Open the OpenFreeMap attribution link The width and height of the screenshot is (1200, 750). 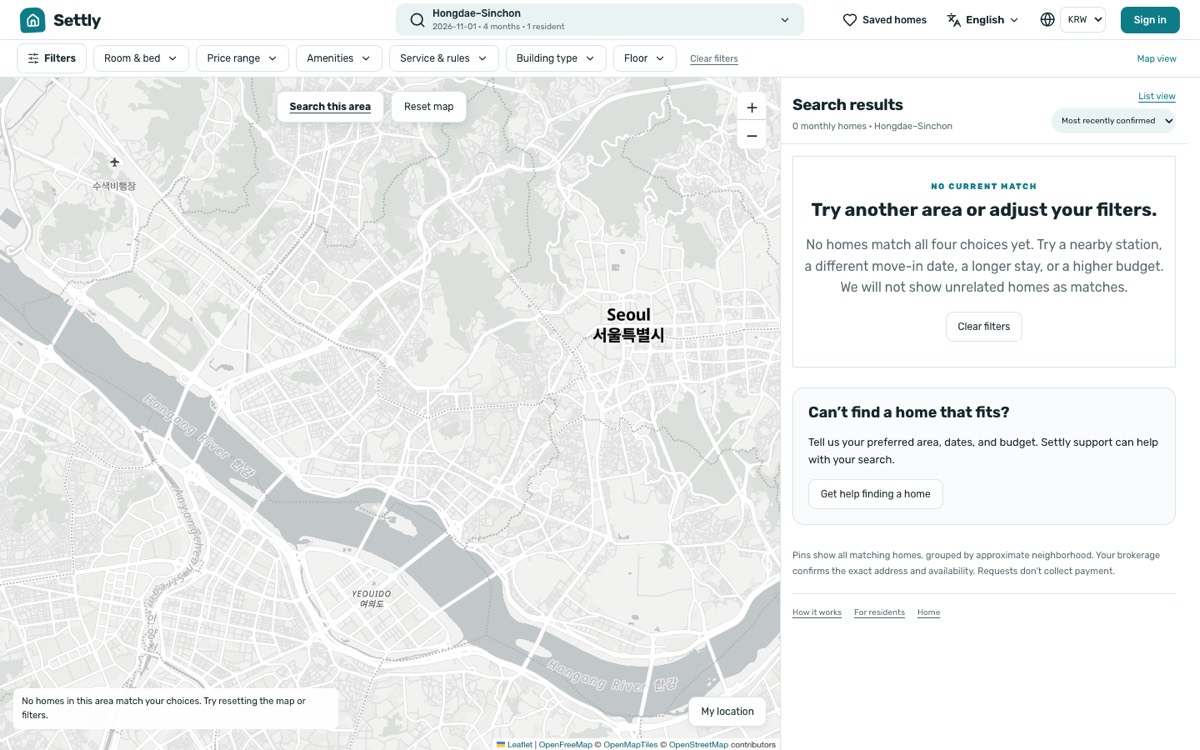pos(566,744)
